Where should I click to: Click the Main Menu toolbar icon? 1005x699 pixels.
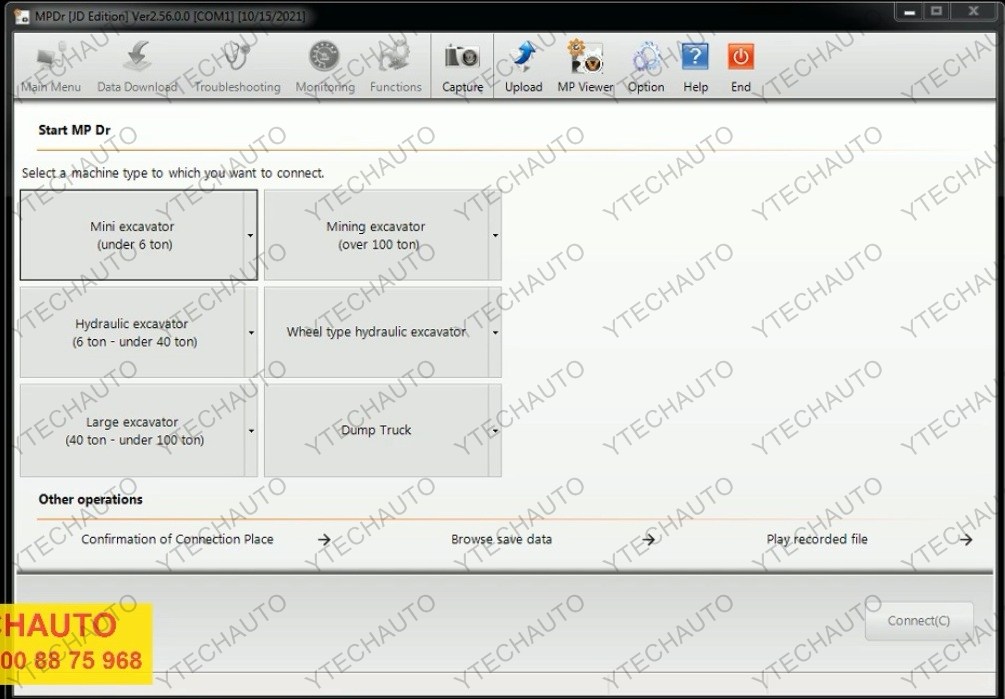click(51, 58)
